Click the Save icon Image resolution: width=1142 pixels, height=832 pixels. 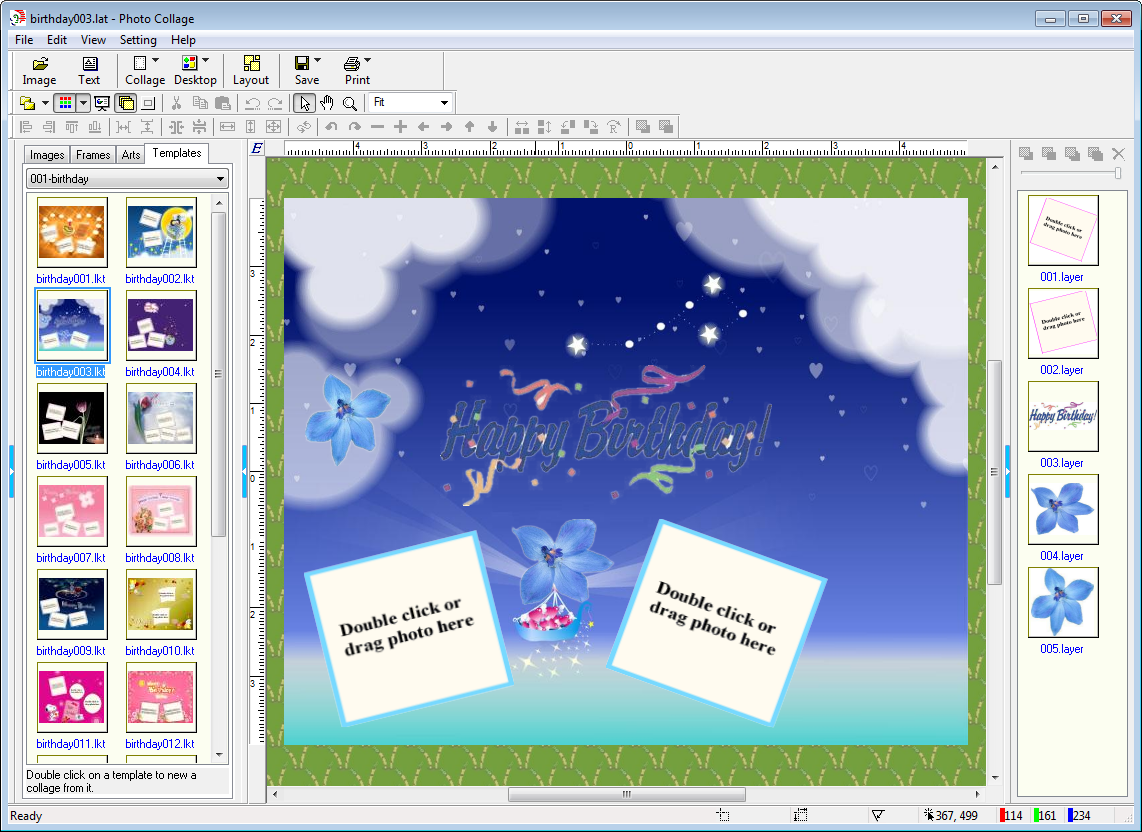(302, 63)
